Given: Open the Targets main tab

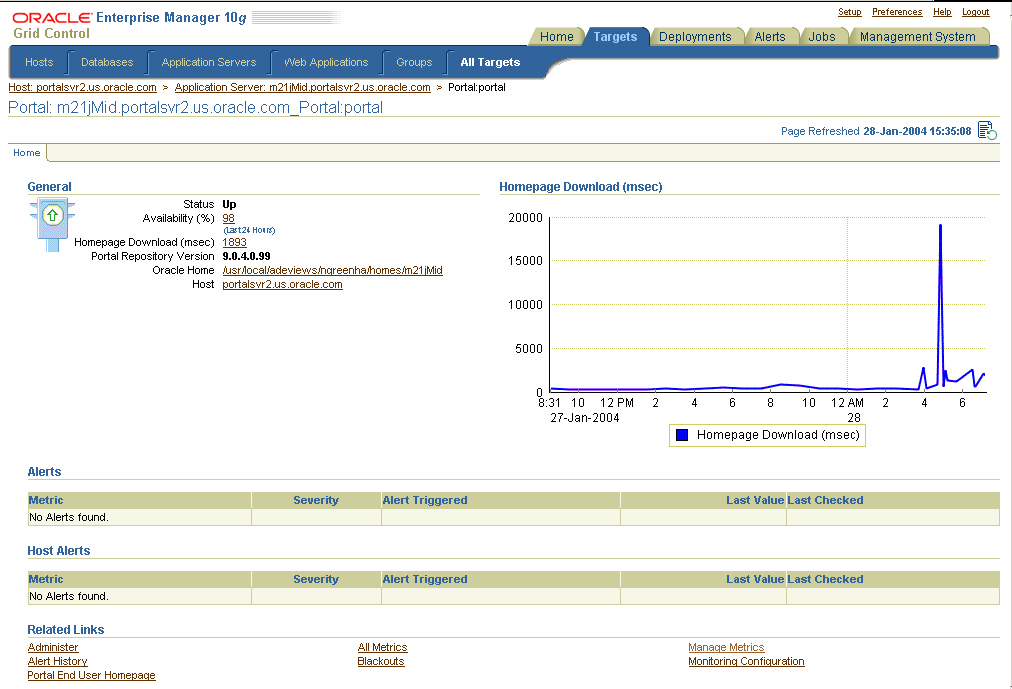Looking at the screenshot, I should pos(615,37).
